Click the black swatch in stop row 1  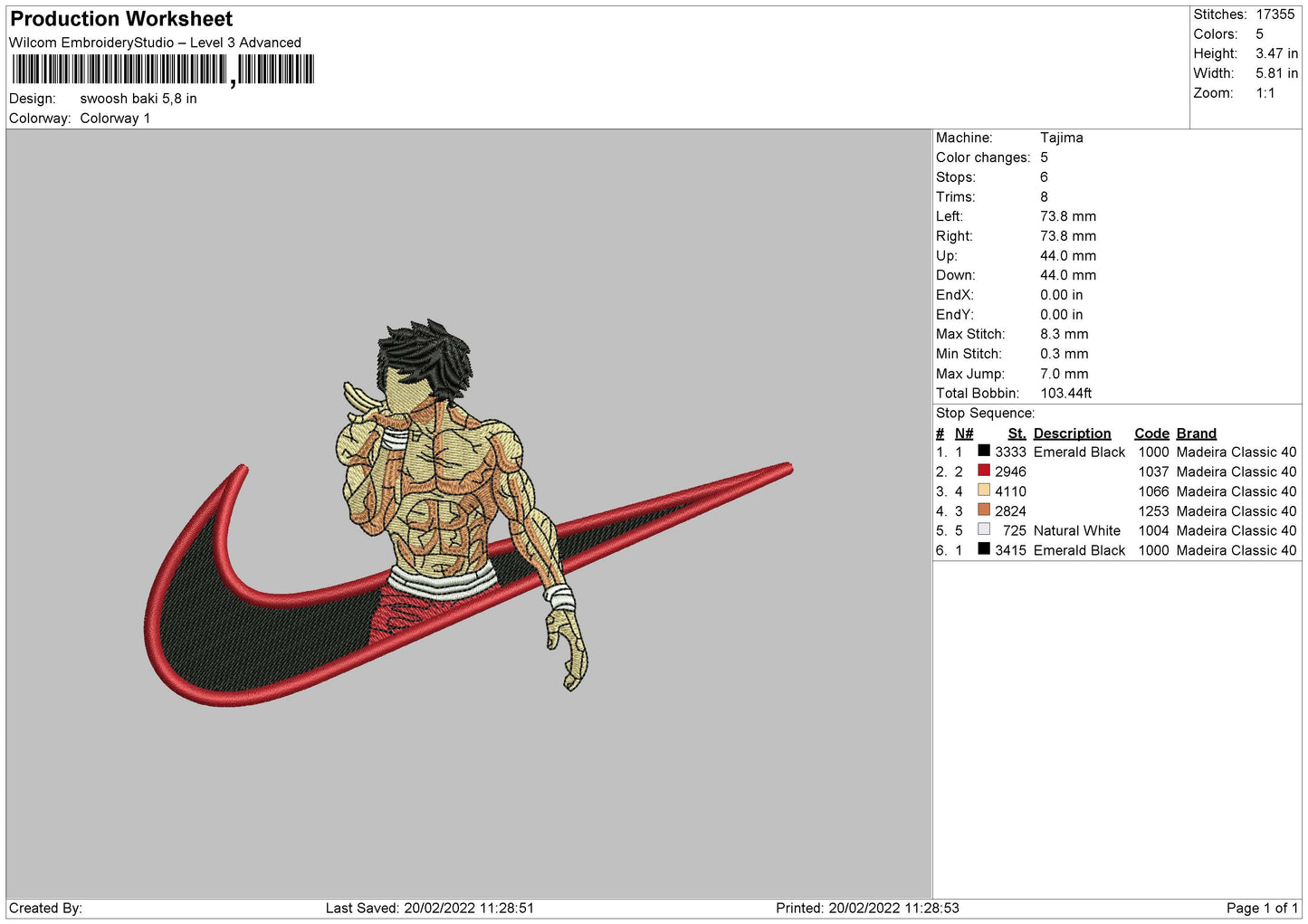click(983, 451)
